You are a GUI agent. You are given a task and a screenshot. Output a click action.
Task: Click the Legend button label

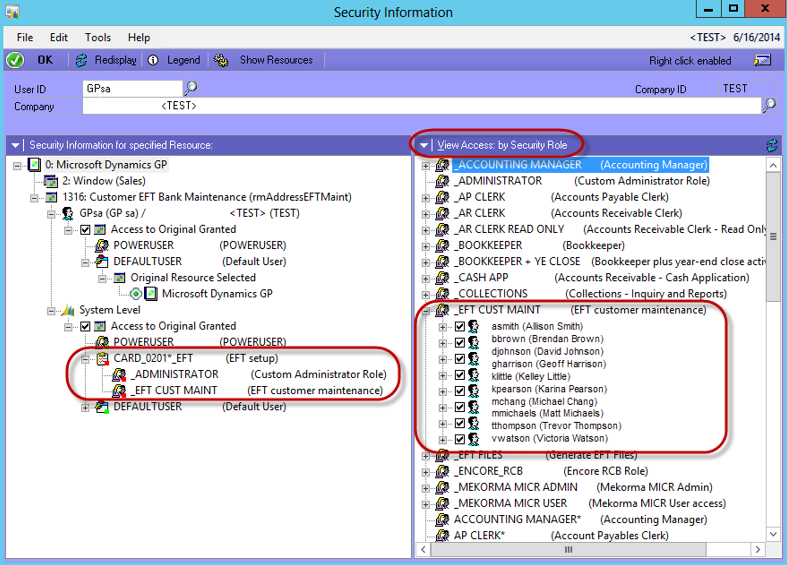pos(184,60)
